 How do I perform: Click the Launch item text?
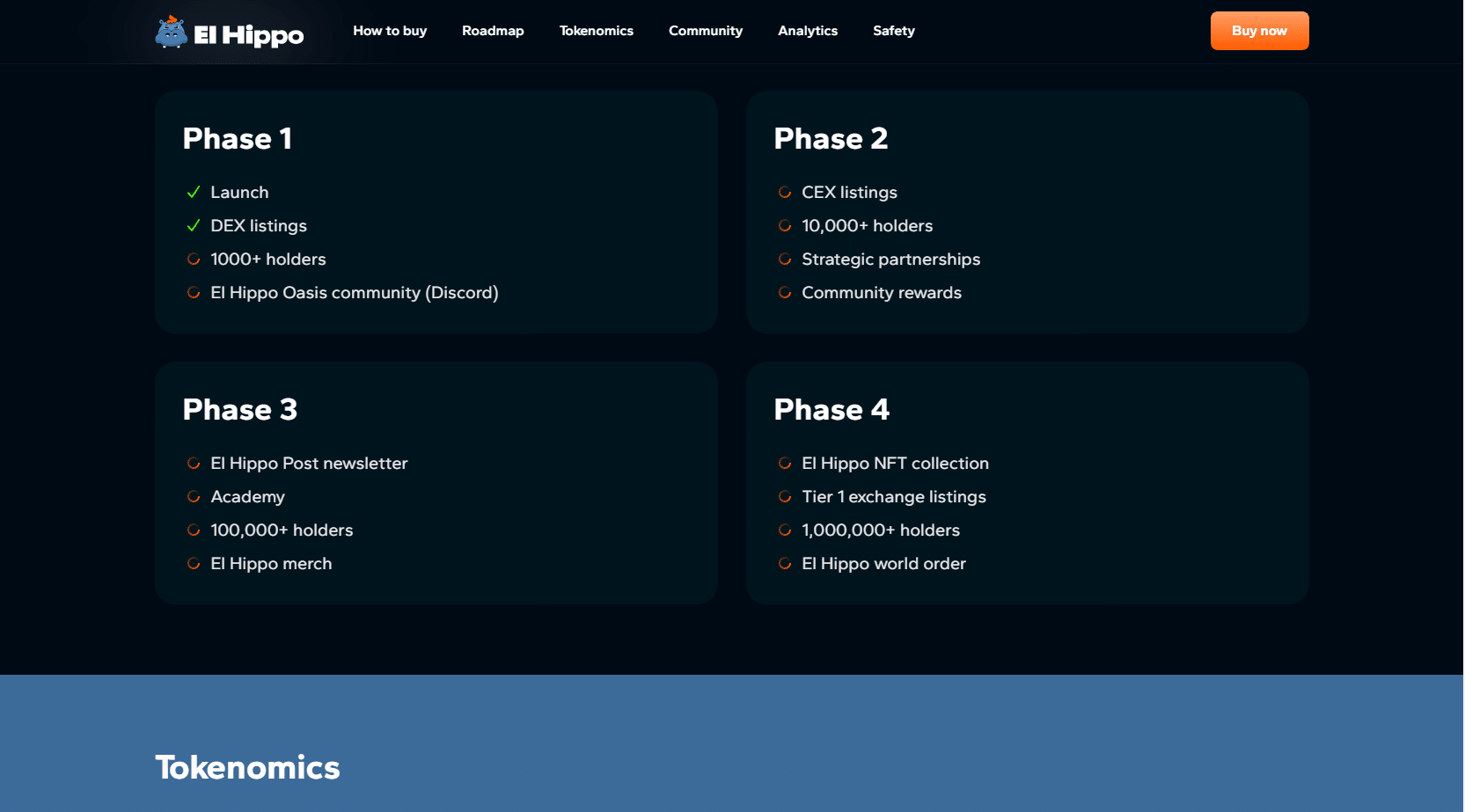[x=239, y=192]
